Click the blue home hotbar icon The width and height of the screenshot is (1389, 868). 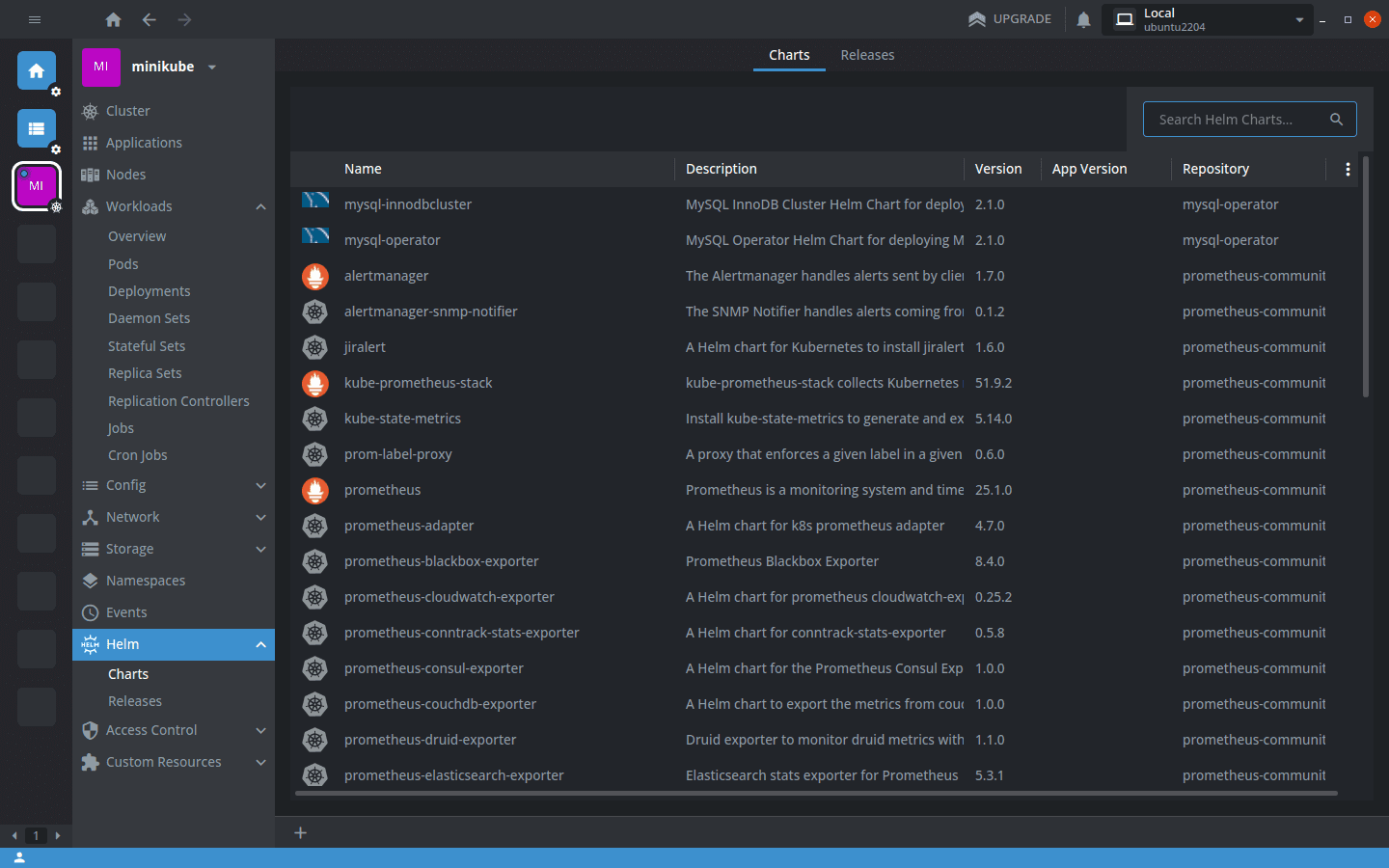tap(37, 70)
